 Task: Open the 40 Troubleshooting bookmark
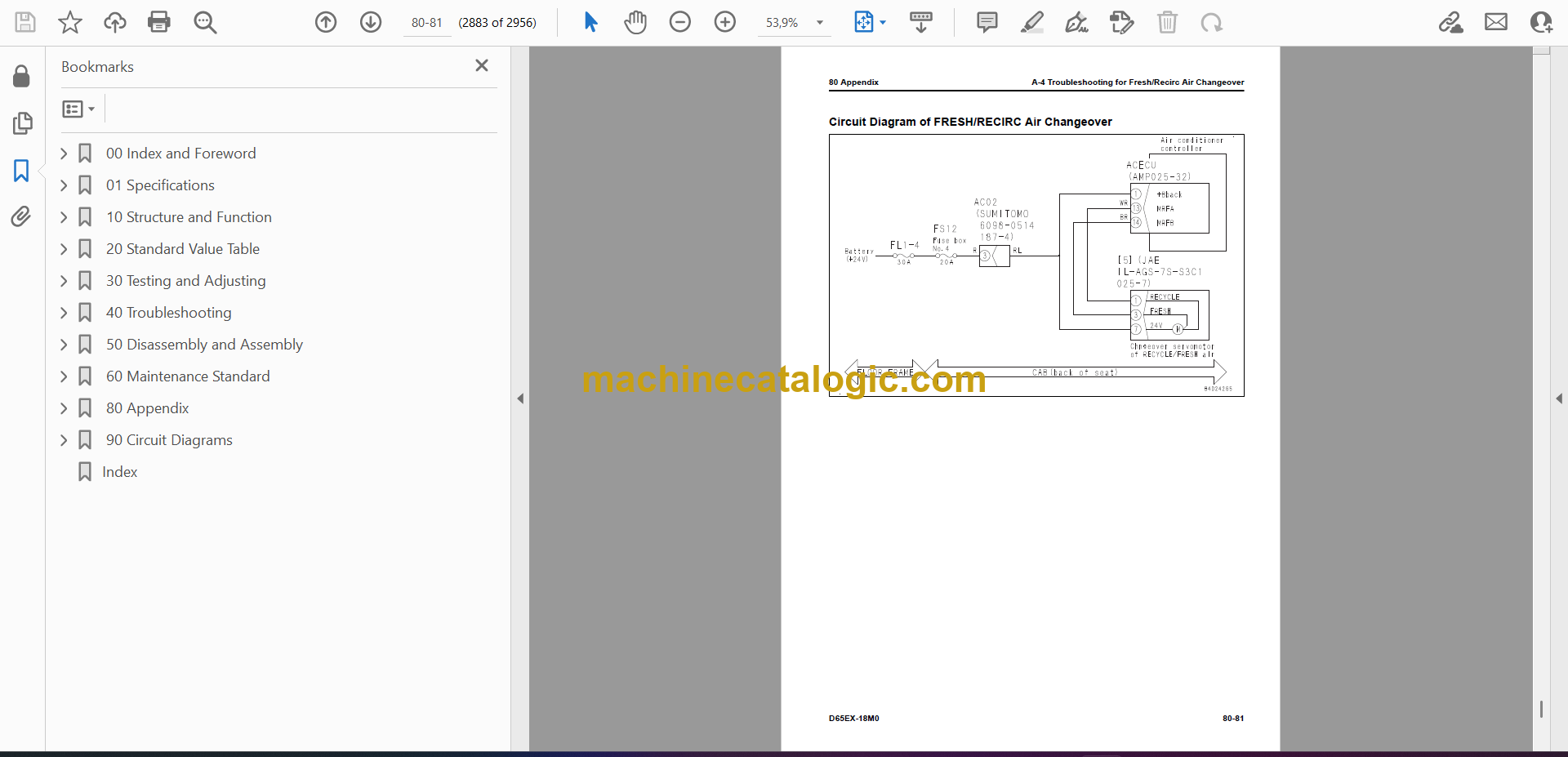coord(168,312)
